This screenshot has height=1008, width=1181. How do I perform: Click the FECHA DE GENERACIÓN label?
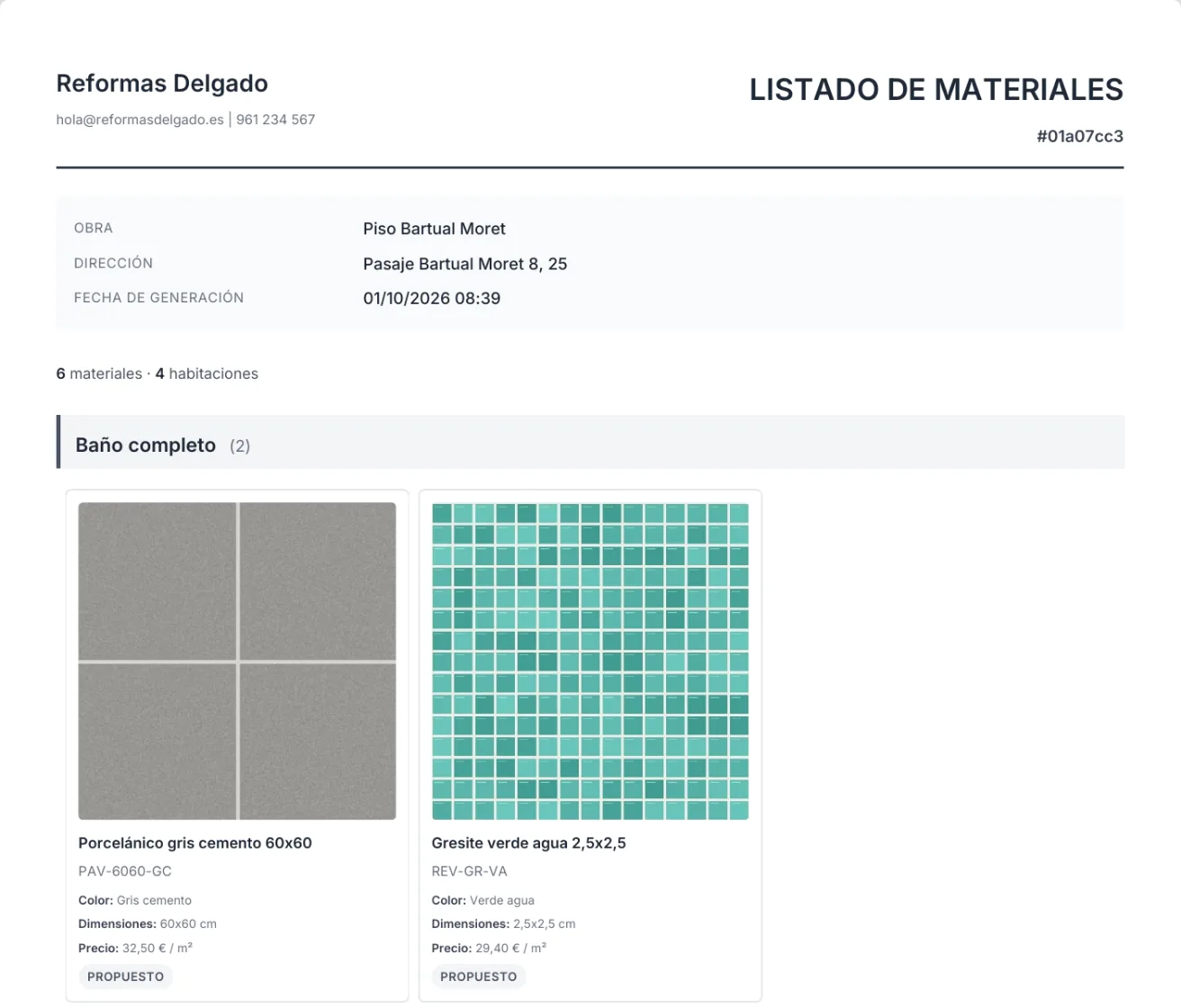[158, 298]
